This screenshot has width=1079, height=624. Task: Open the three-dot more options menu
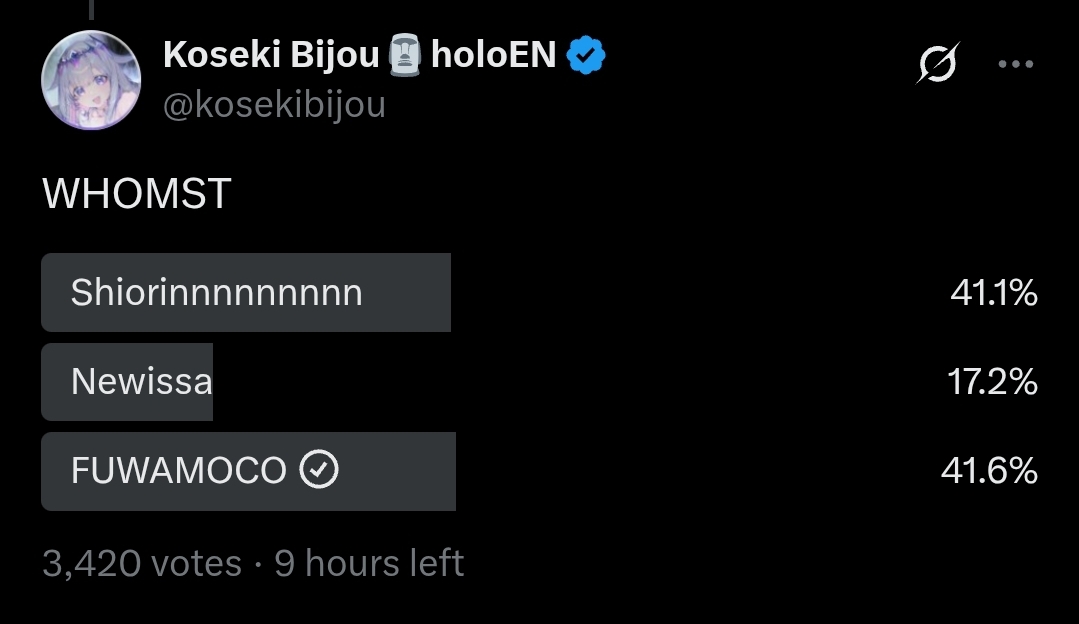point(1015,64)
